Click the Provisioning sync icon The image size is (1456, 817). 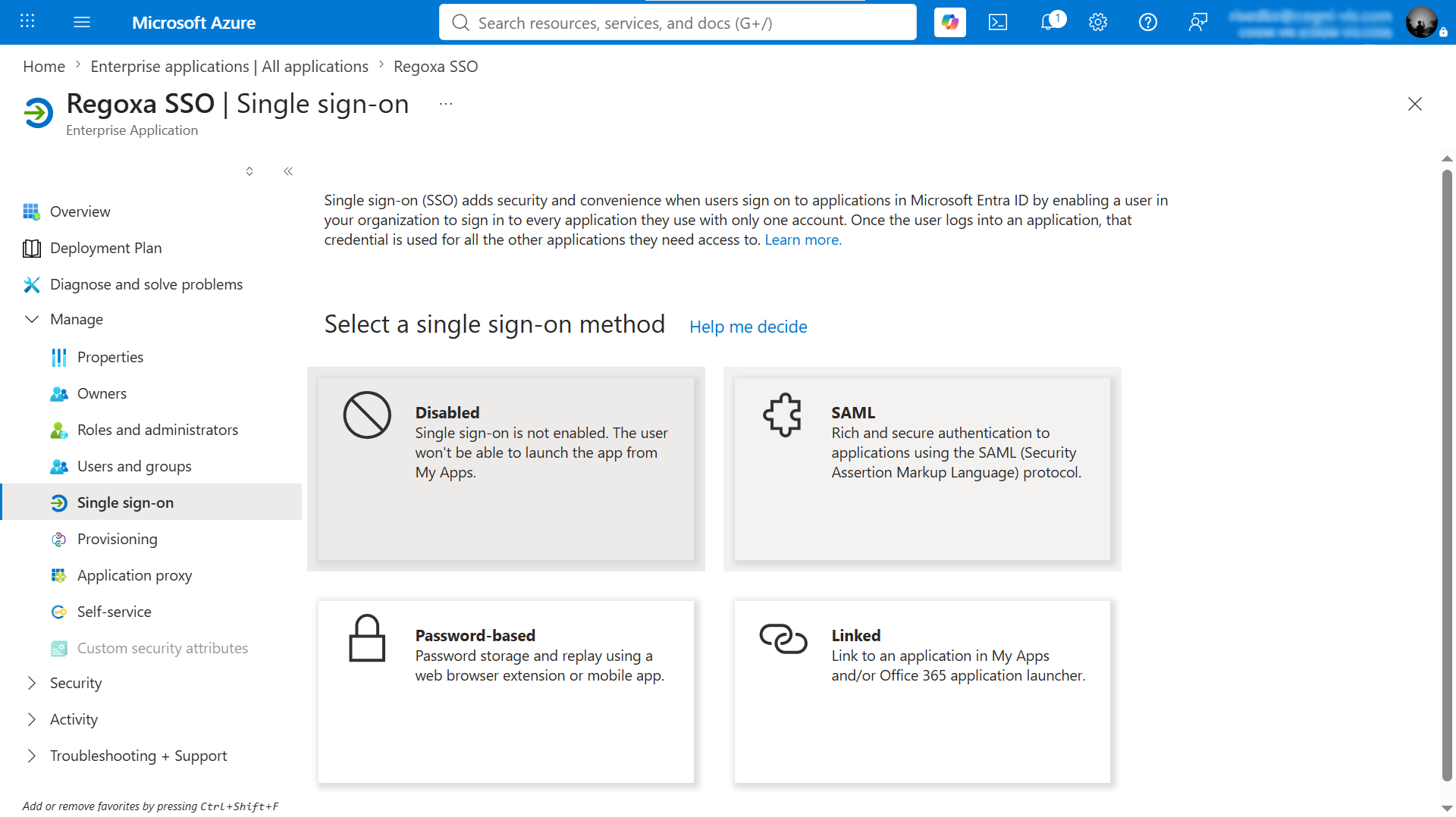59,539
